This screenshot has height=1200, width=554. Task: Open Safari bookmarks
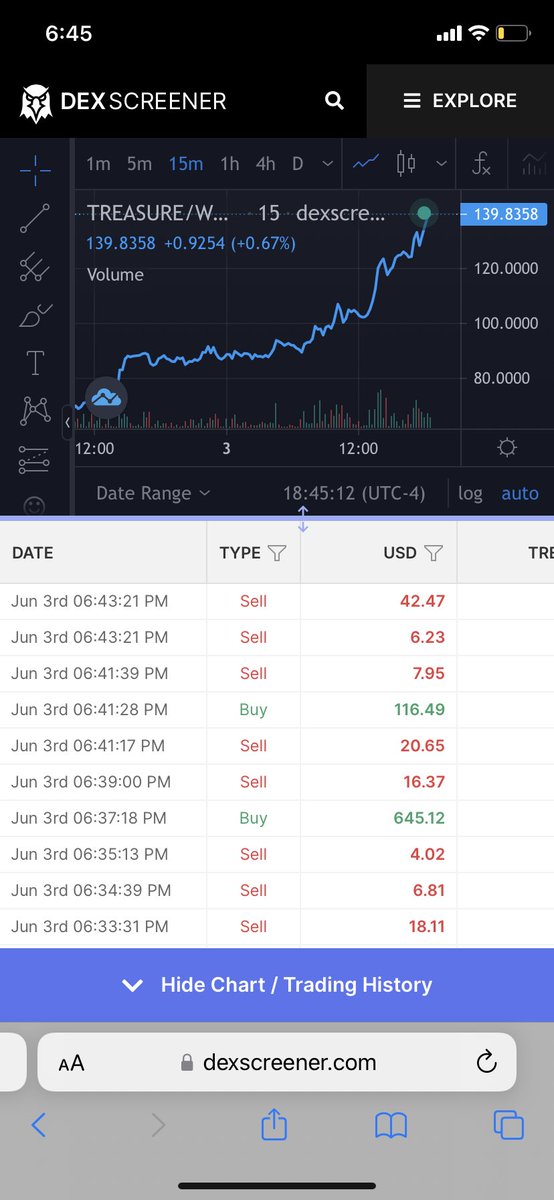(x=391, y=1126)
